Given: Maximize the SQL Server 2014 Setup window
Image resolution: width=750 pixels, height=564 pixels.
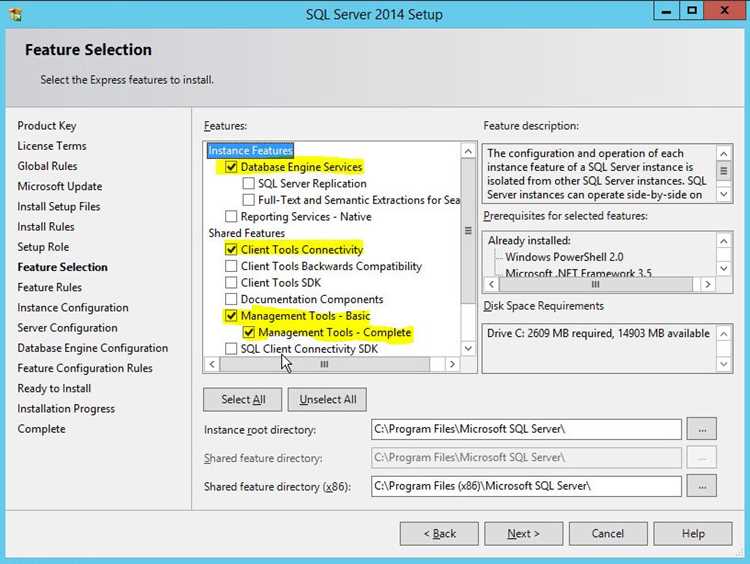Looking at the screenshot, I should tap(692, 11).
